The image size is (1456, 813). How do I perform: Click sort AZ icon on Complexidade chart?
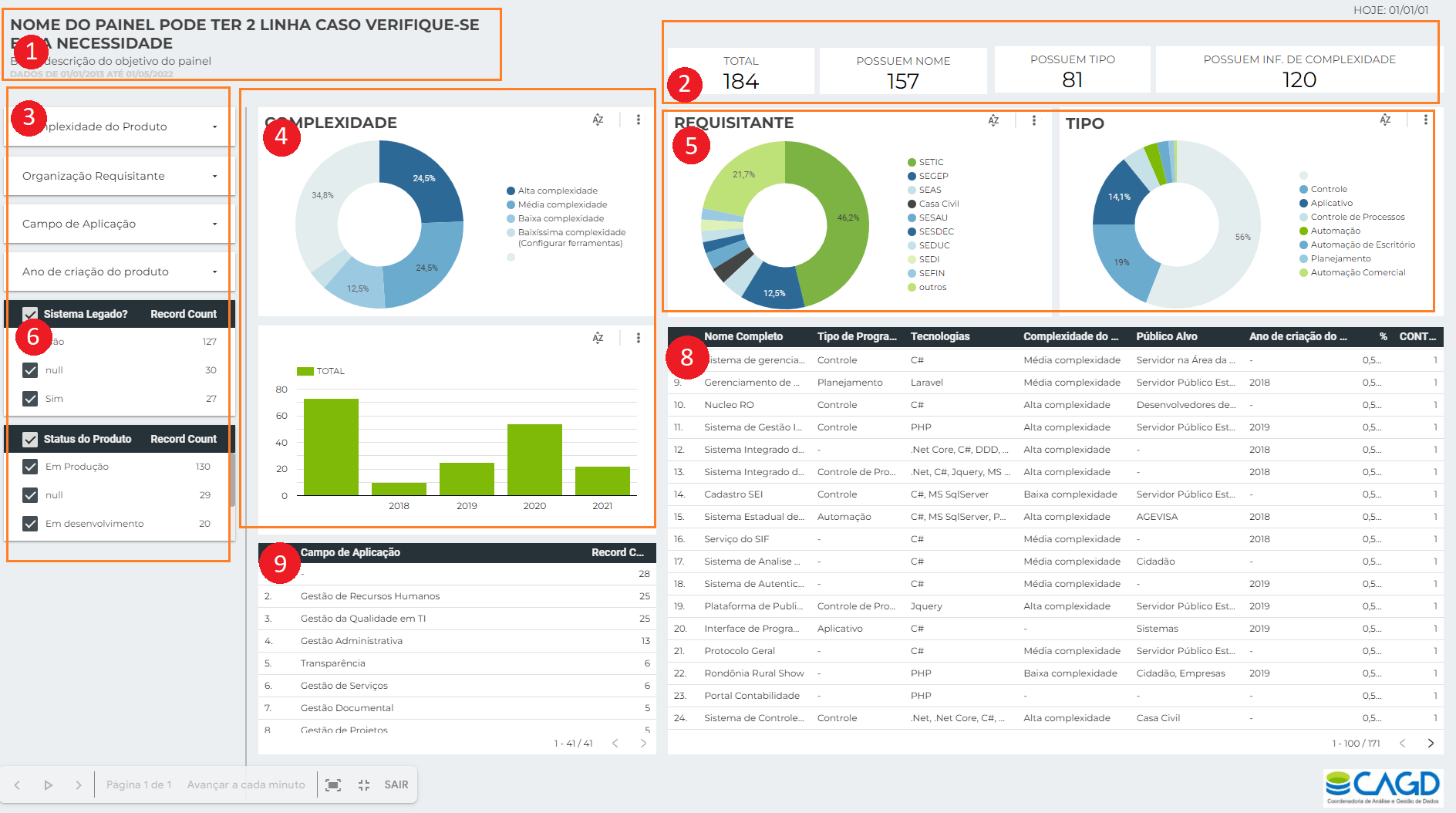(x=598, y=120)
